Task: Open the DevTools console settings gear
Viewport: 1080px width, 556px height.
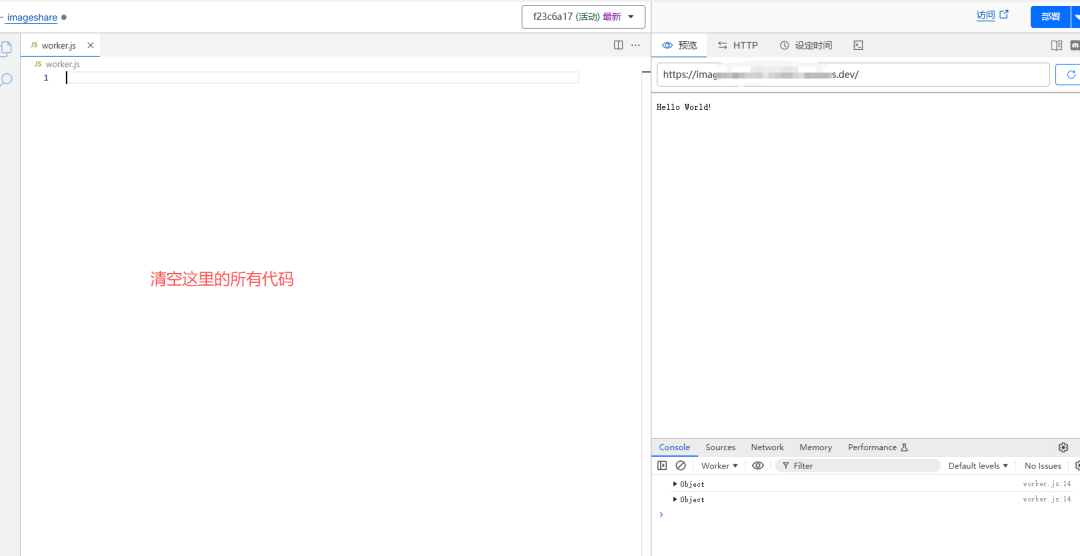Action: click(1063, 447)
